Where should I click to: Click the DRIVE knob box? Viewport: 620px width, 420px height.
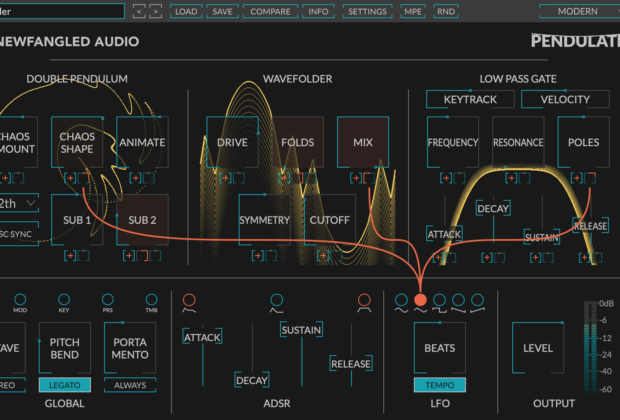(232, 142)
